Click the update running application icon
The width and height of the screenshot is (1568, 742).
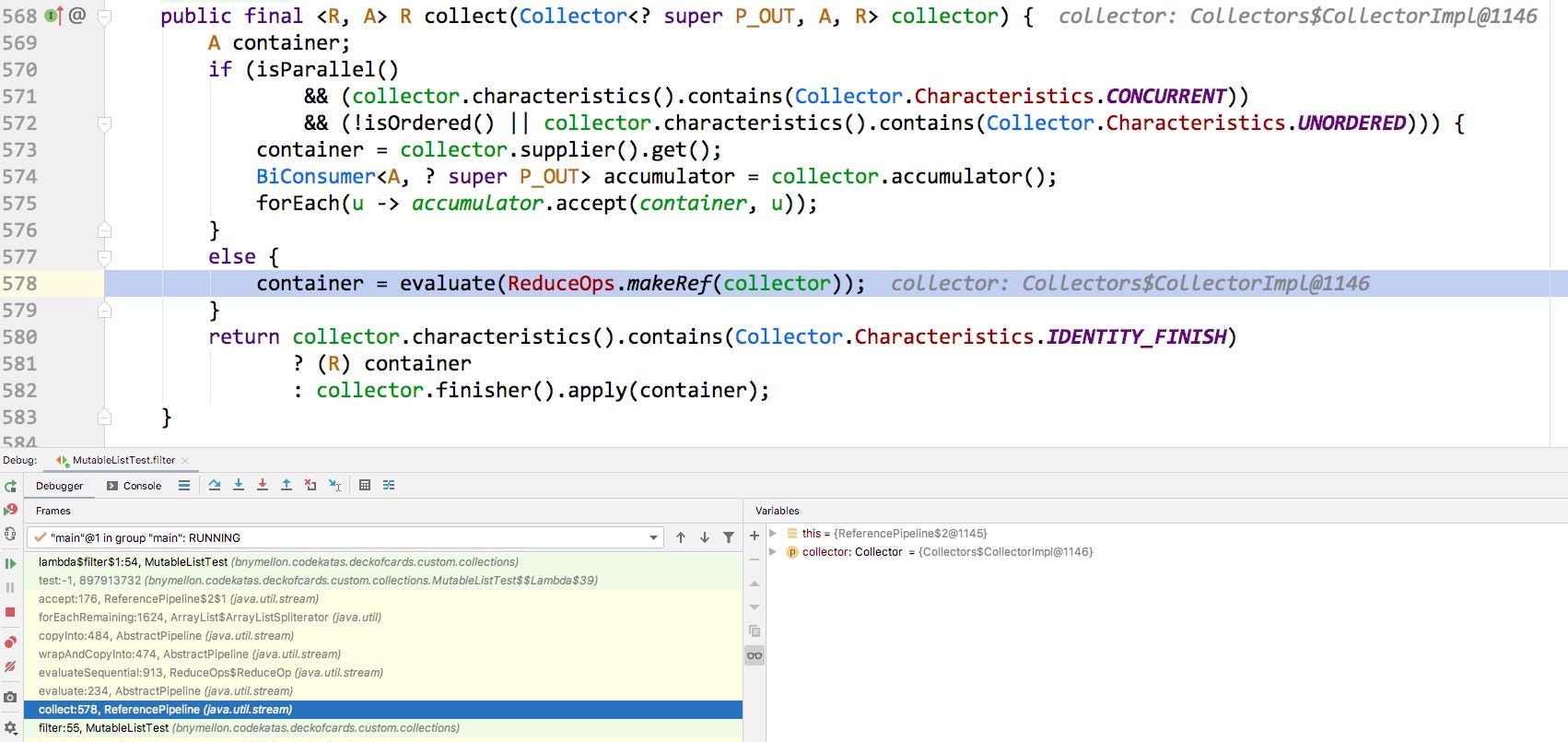point(10,534)
